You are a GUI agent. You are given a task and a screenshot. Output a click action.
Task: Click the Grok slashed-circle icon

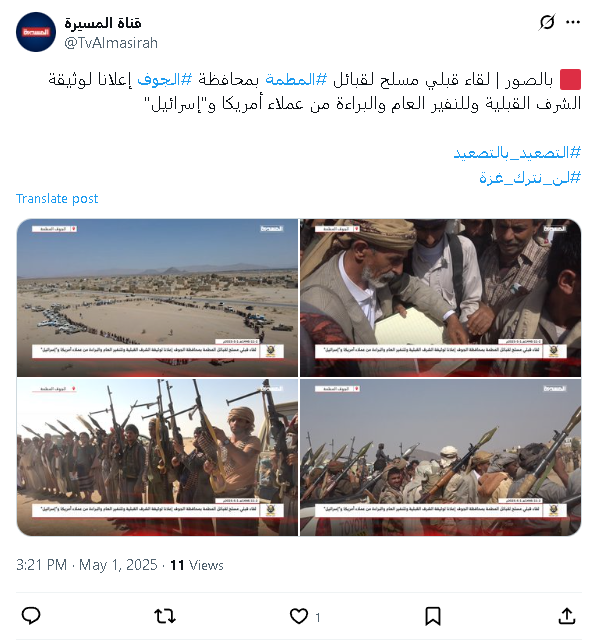click(x=547, y=22)
